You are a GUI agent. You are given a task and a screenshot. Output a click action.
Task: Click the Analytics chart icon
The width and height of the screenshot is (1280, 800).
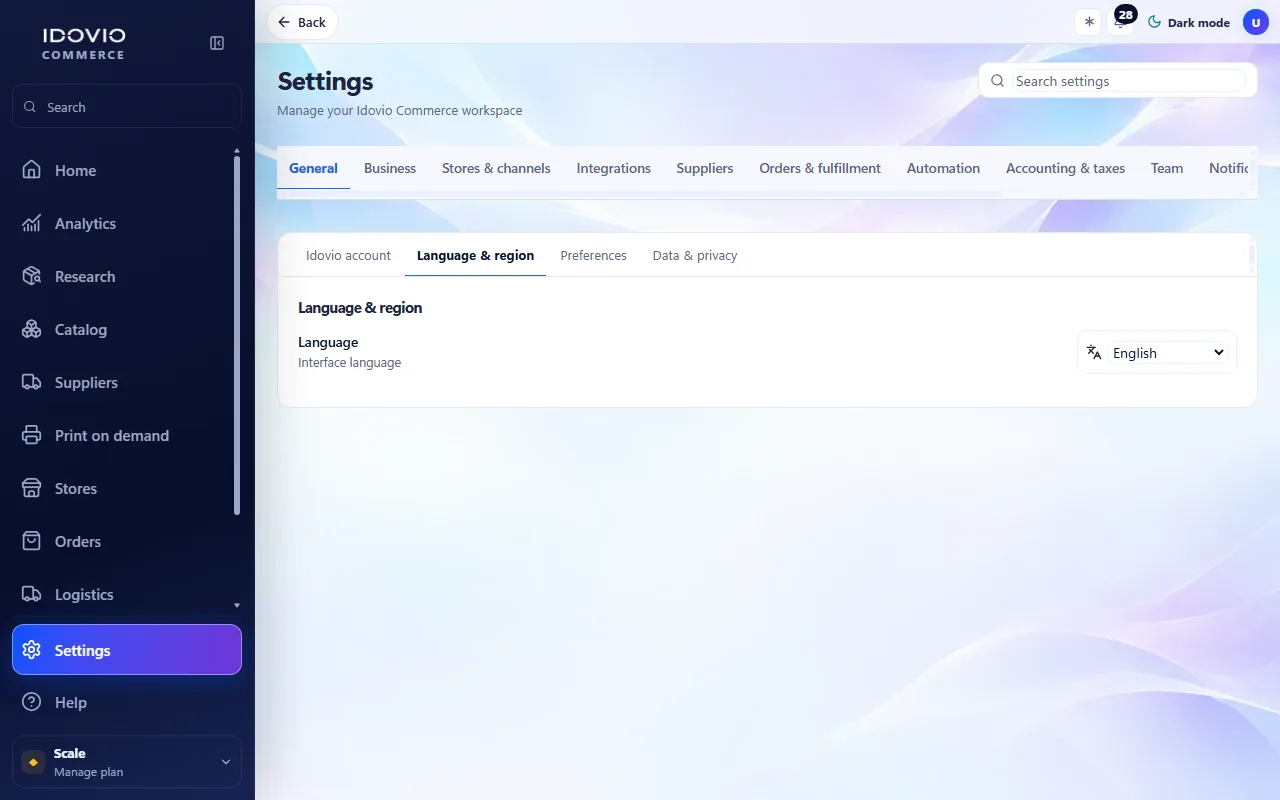(x=32, y=223)
